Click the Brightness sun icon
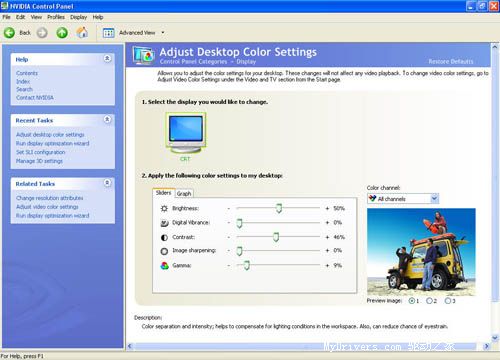This screenshot has height=360, width=500. [x=164, y=208]
